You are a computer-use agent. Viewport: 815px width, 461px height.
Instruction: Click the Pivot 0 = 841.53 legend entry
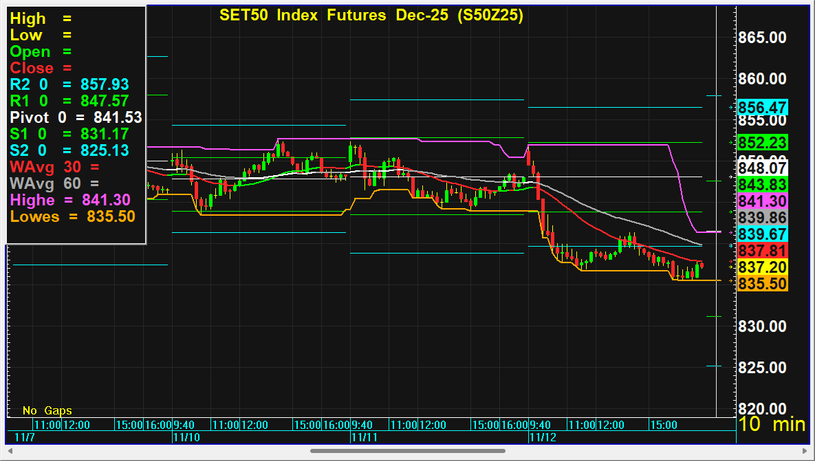click(76, 117)
